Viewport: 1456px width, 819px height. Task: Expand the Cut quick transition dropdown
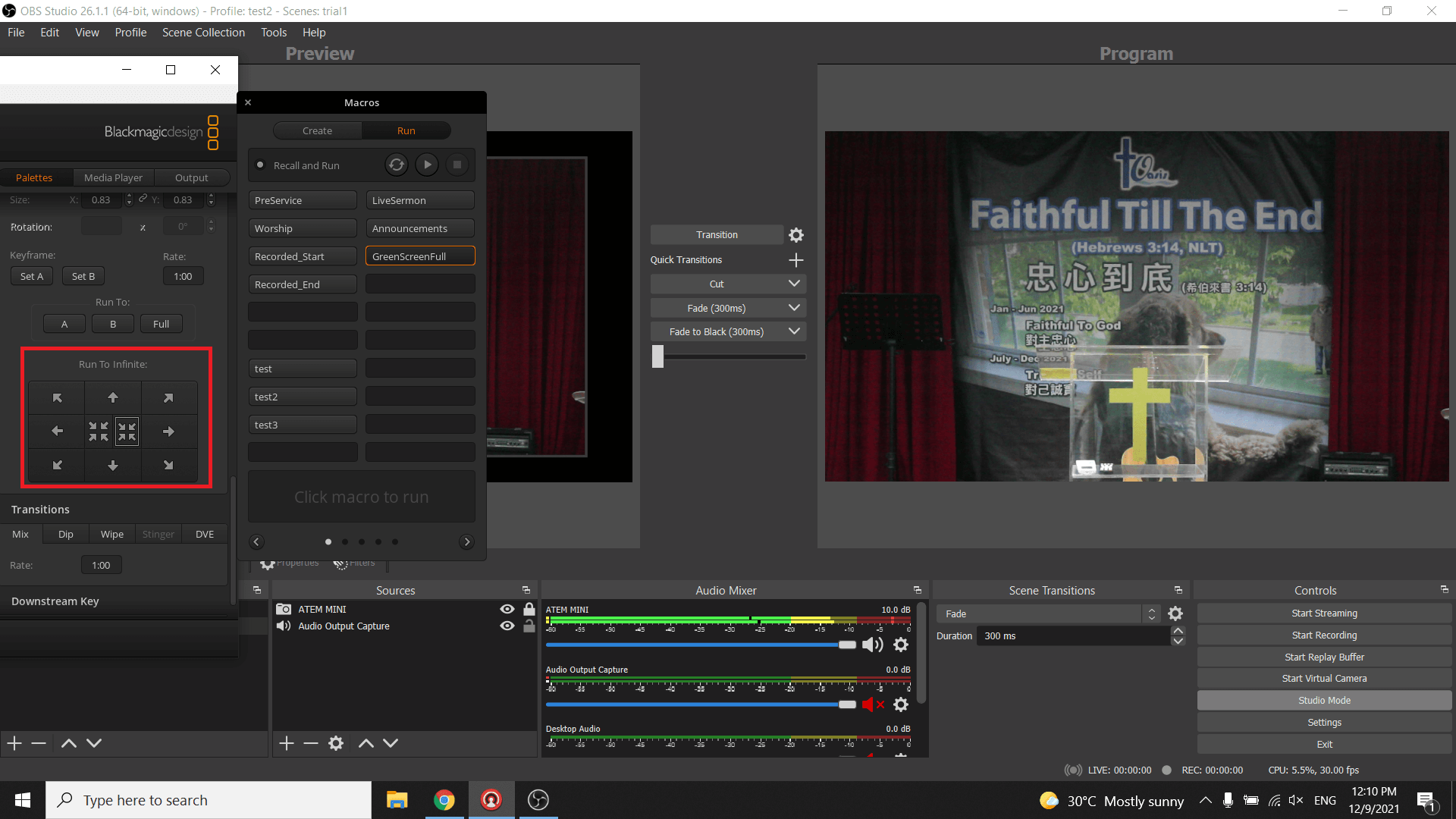click(x=794, y=284)
